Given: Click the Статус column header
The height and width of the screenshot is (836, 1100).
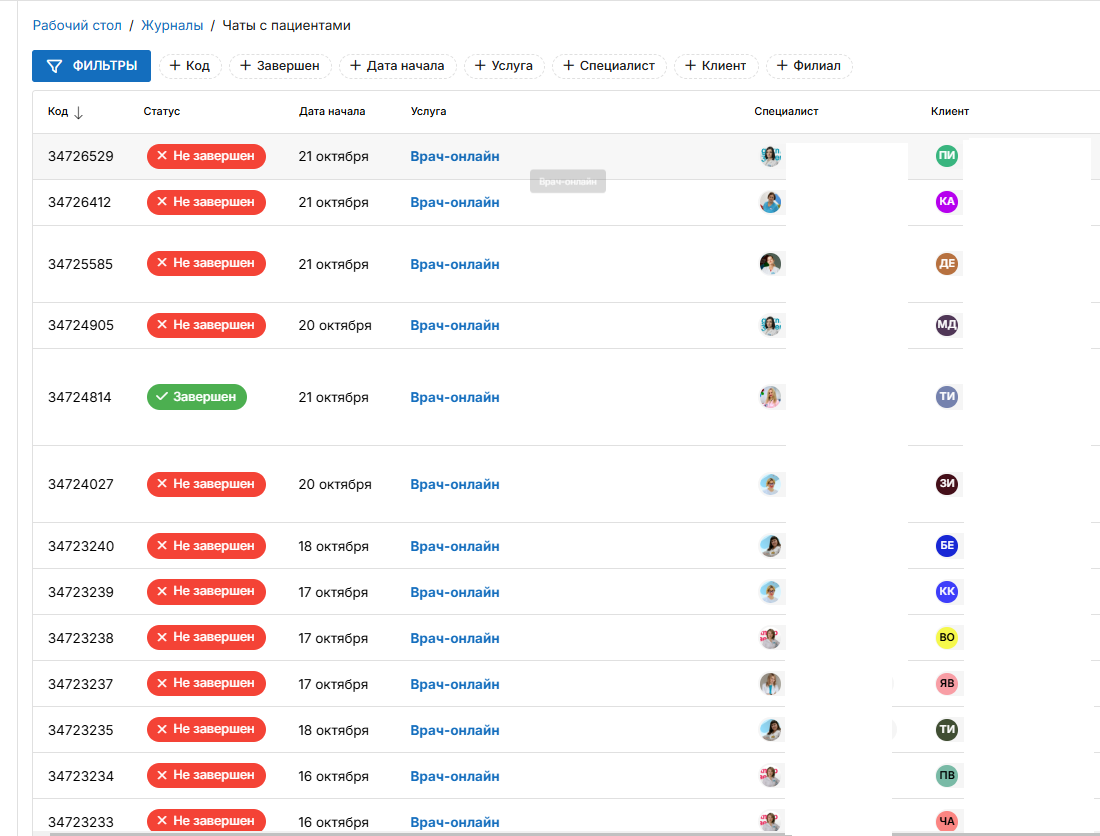Looking at the screenshot, I should coord(161,112).
